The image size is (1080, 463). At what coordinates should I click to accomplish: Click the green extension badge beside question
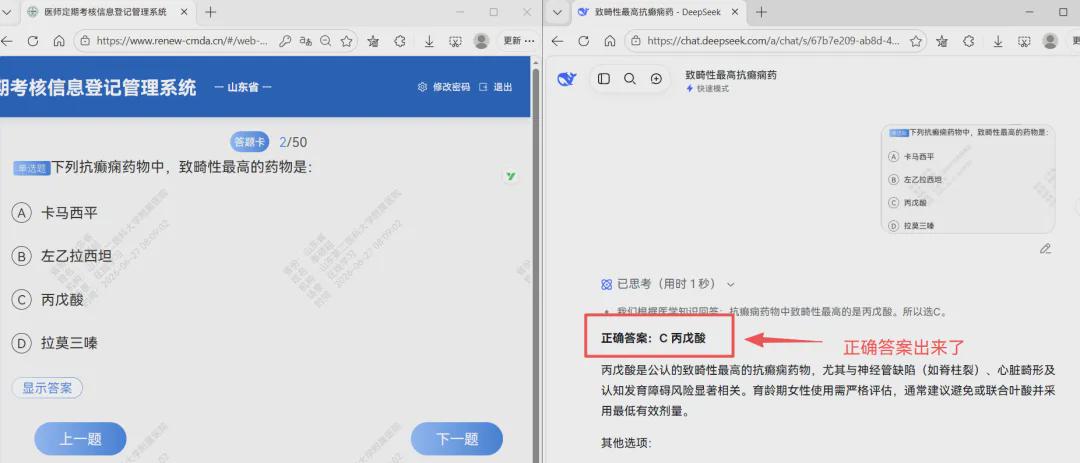pyautogui.click(x=510, y=176)
